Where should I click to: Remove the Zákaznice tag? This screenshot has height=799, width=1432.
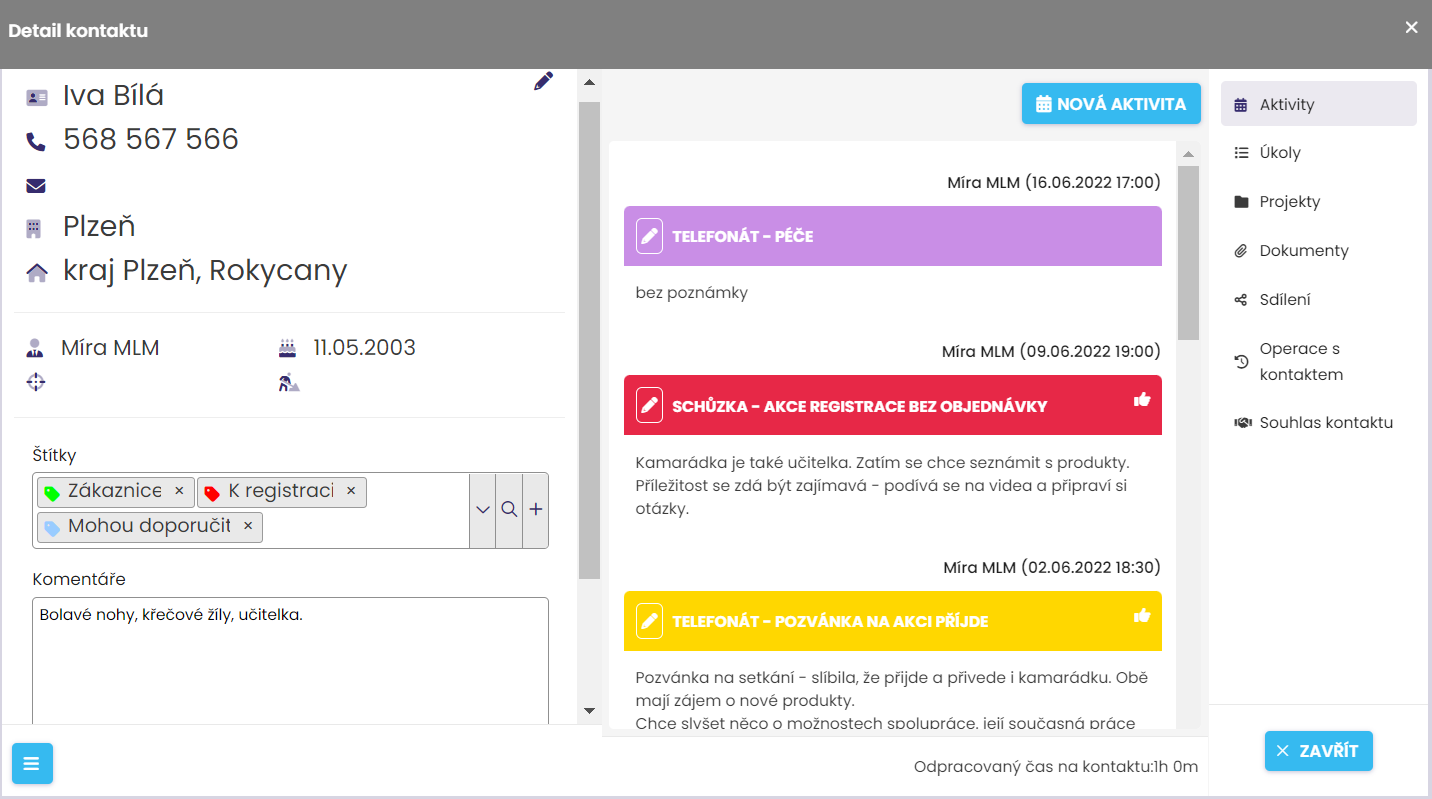tap(179, 491)
